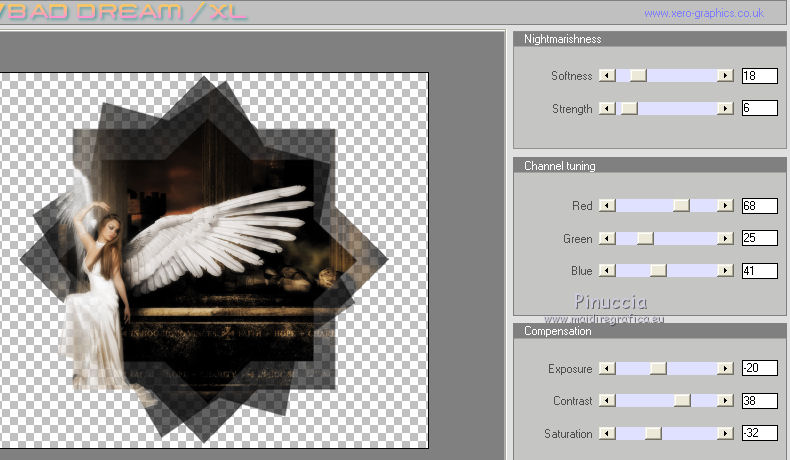Click the Contrast value field showing 38
The width and height of the screenshot is (790, 460).
(760, 401)
